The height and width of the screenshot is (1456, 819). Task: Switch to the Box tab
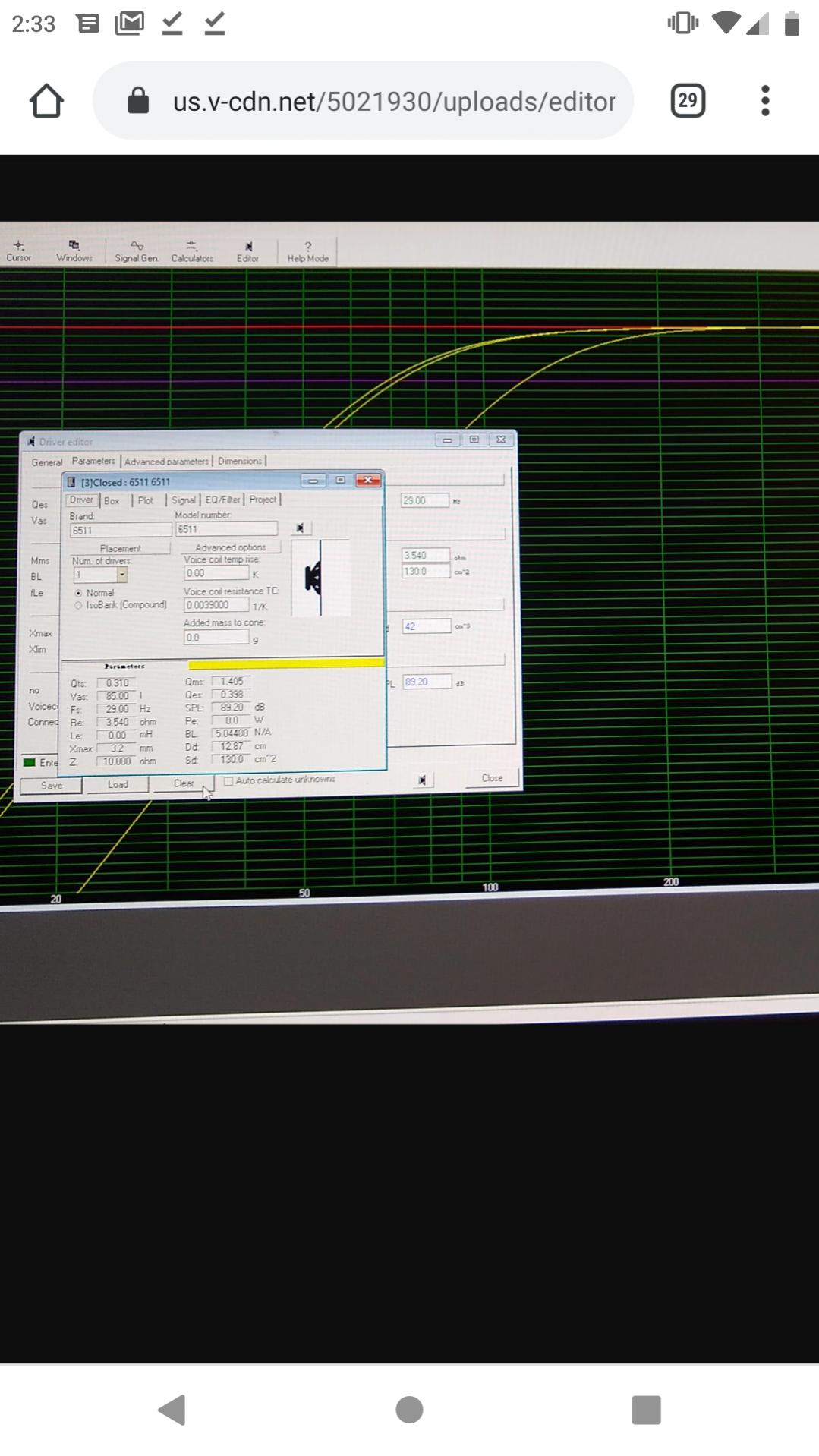pyautogui.click(x=112, y=500)
